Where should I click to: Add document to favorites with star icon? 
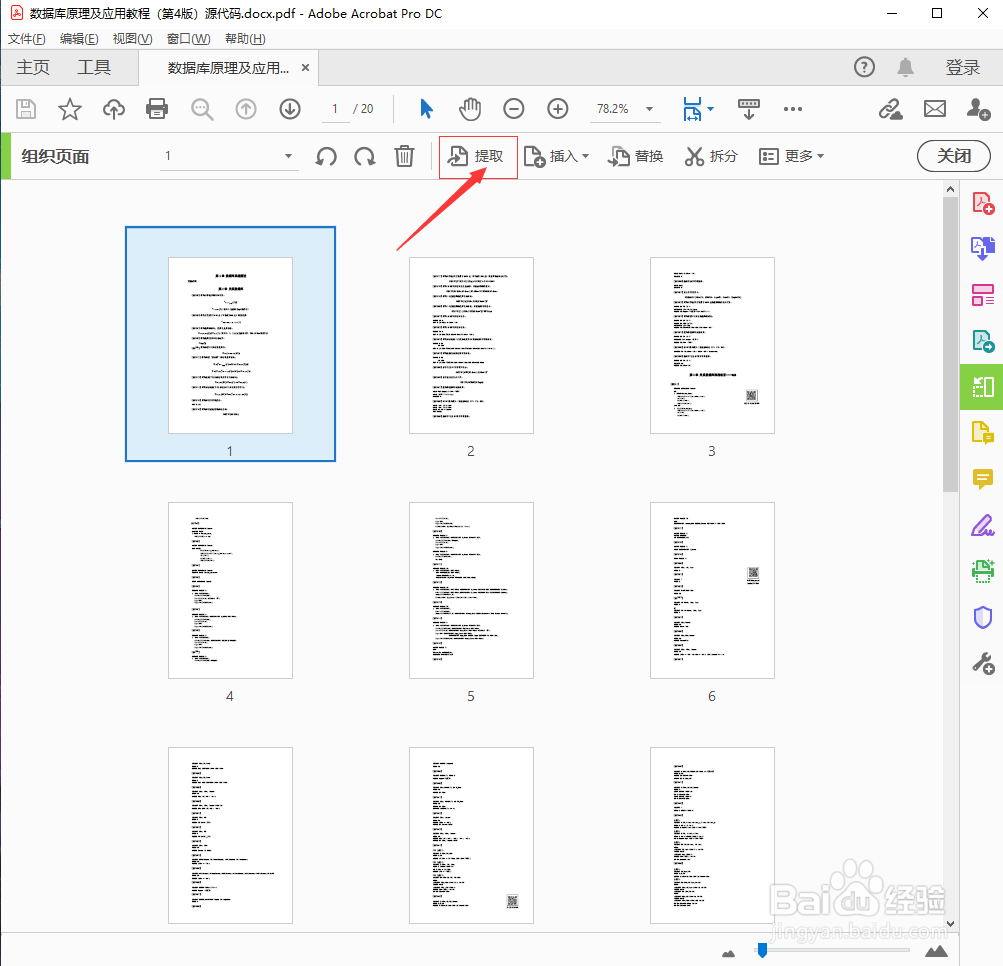pos(70,109)
